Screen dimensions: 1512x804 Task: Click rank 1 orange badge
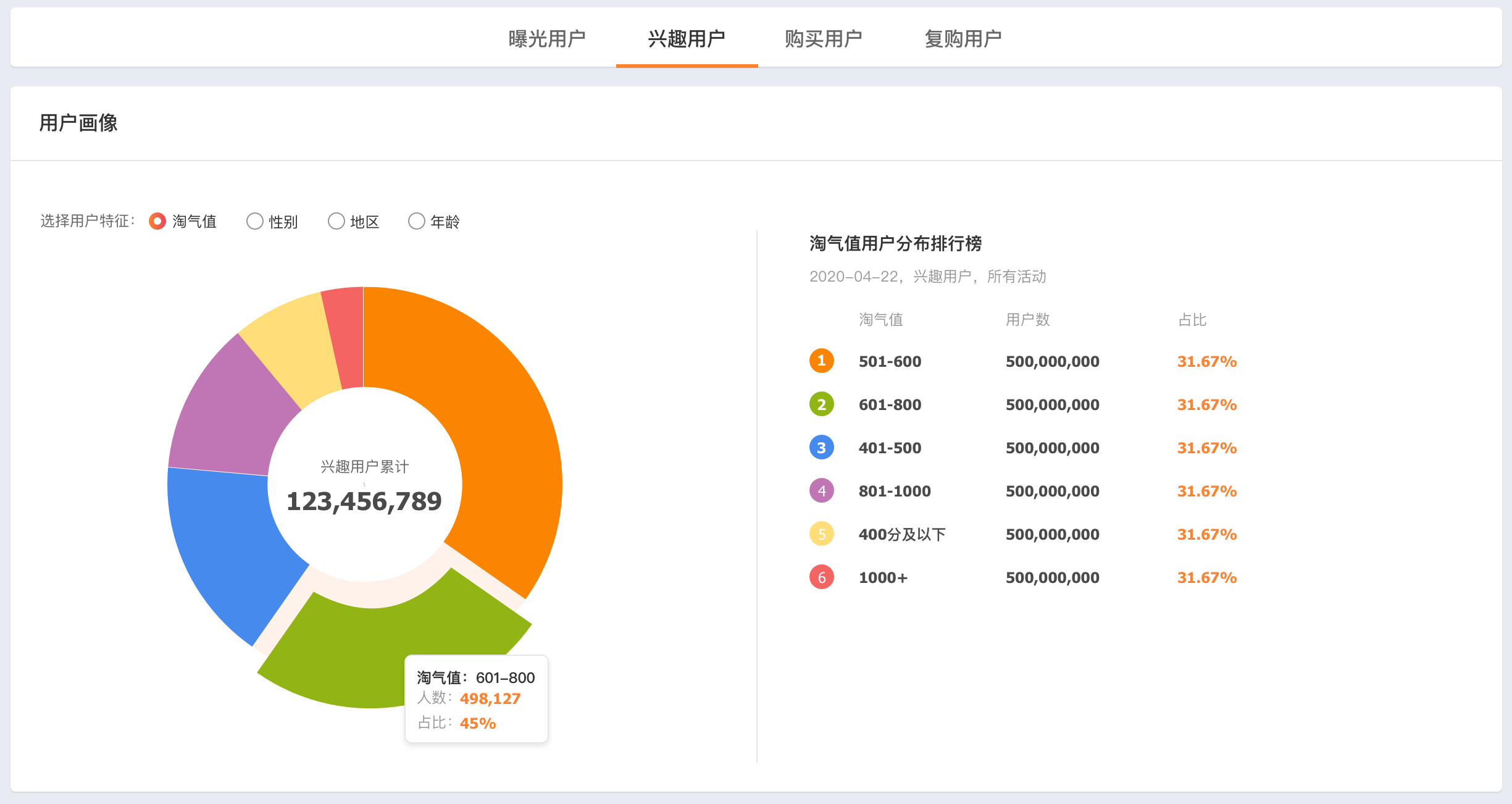coord(822,361)
